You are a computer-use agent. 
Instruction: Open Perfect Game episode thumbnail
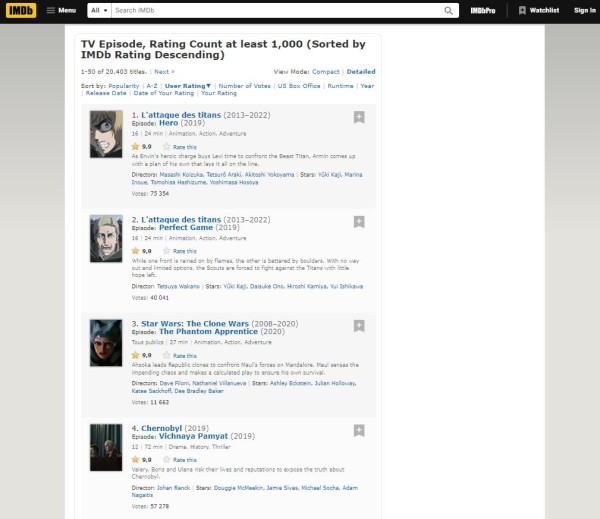[106, 238]
